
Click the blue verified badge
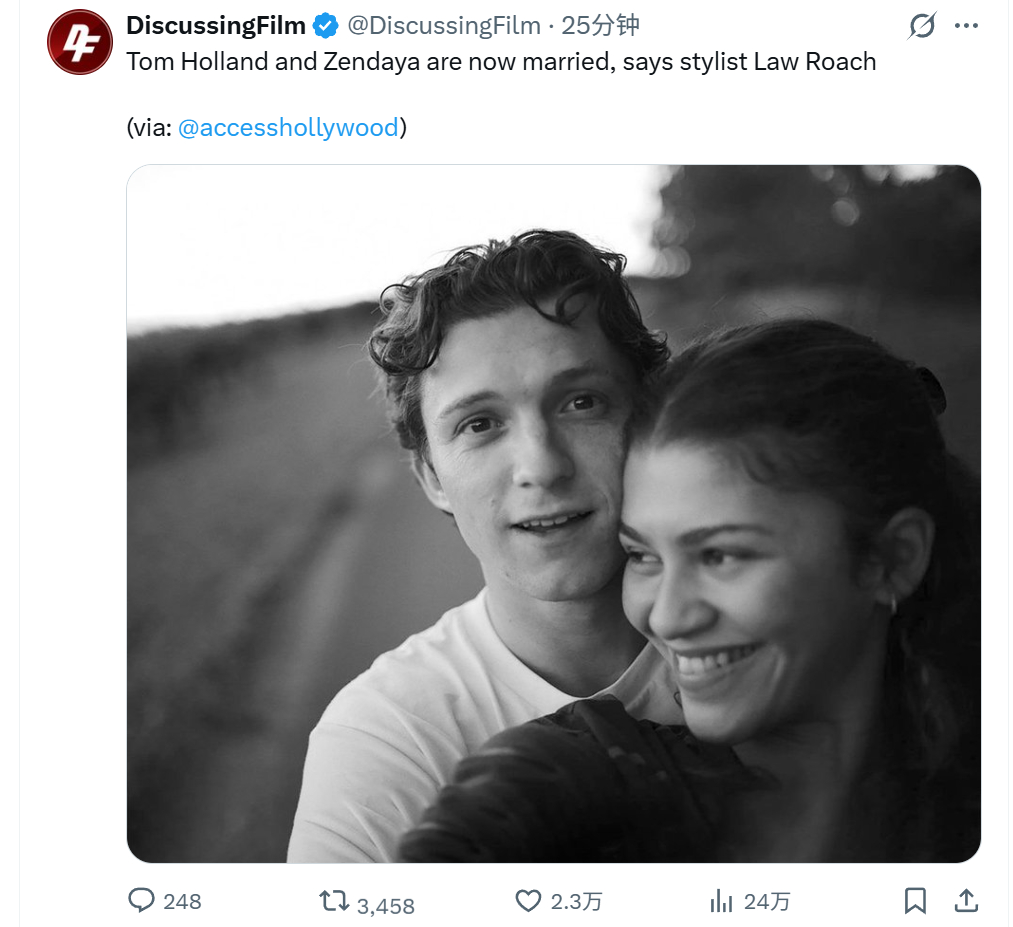(x=326, y=26)
